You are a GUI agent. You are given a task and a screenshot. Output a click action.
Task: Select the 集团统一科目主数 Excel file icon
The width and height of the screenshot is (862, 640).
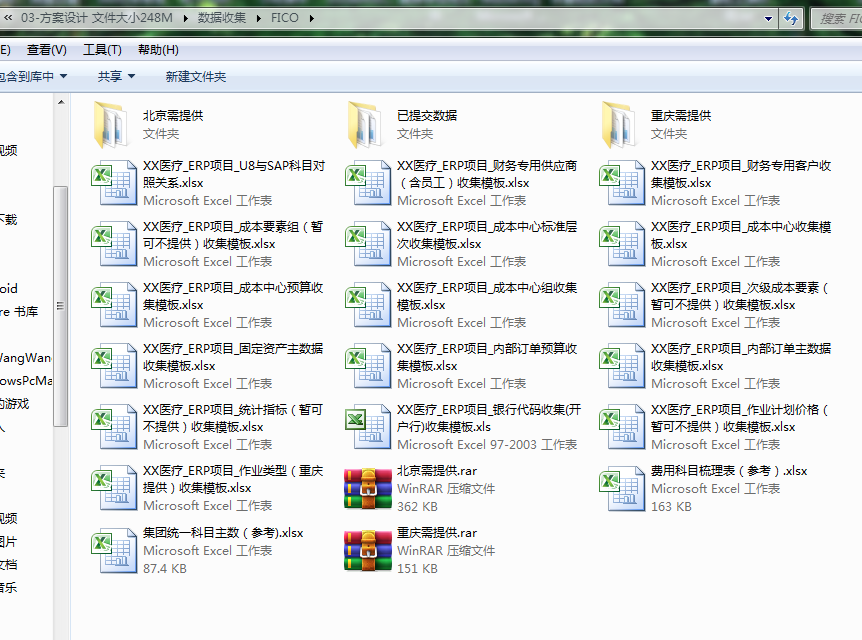click(114, 551)
